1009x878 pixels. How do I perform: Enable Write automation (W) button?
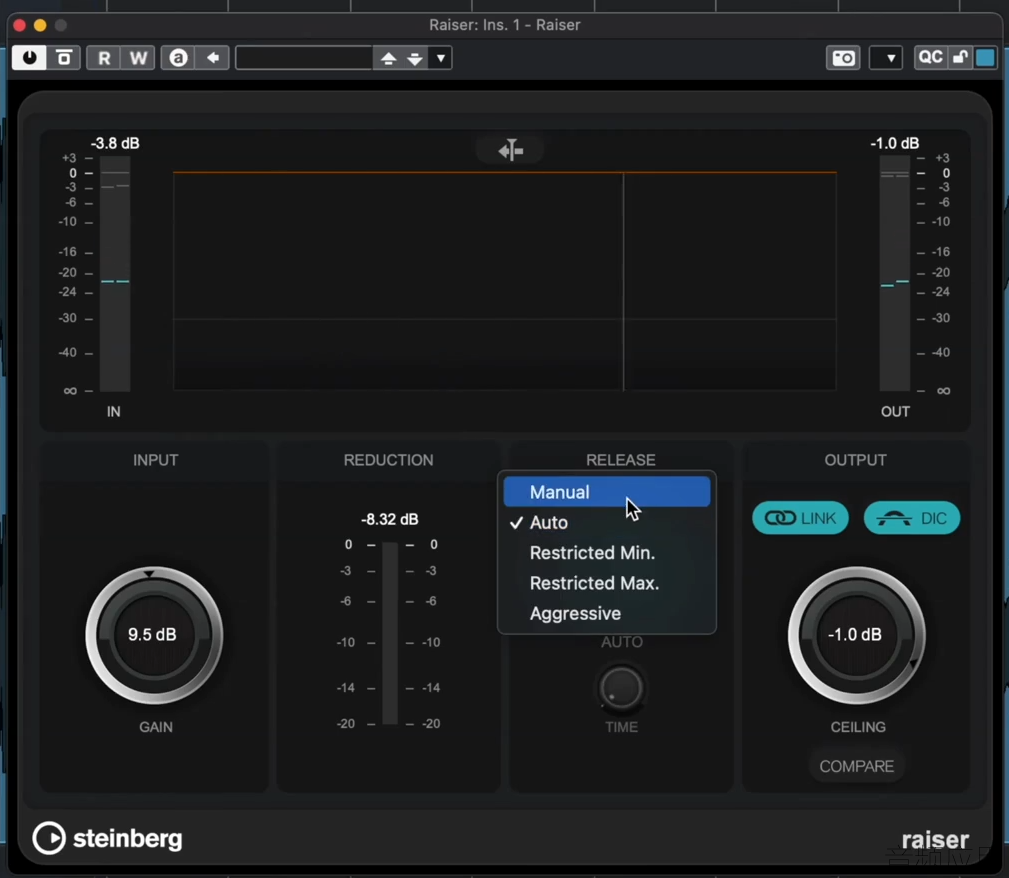point(138,58)
